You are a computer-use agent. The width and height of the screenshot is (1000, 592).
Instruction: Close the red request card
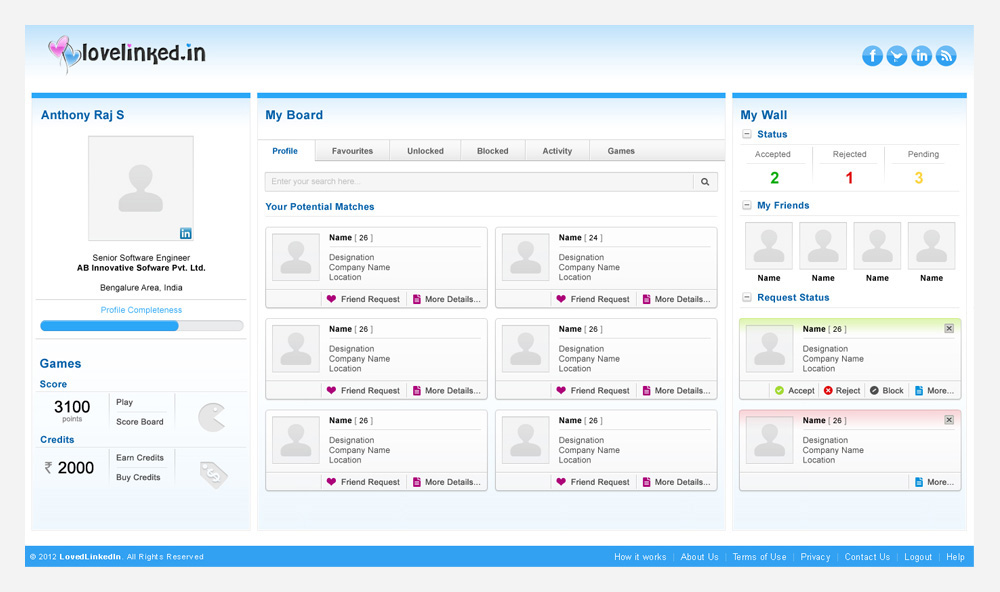[949, 420]
